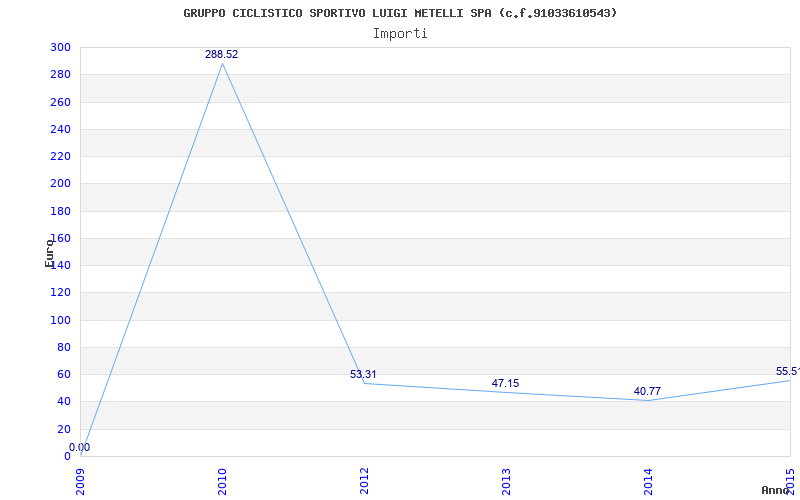Viewport: 800px width, 500px height.
Task: Click the 0.00 data label
Action: coord(80,447)
